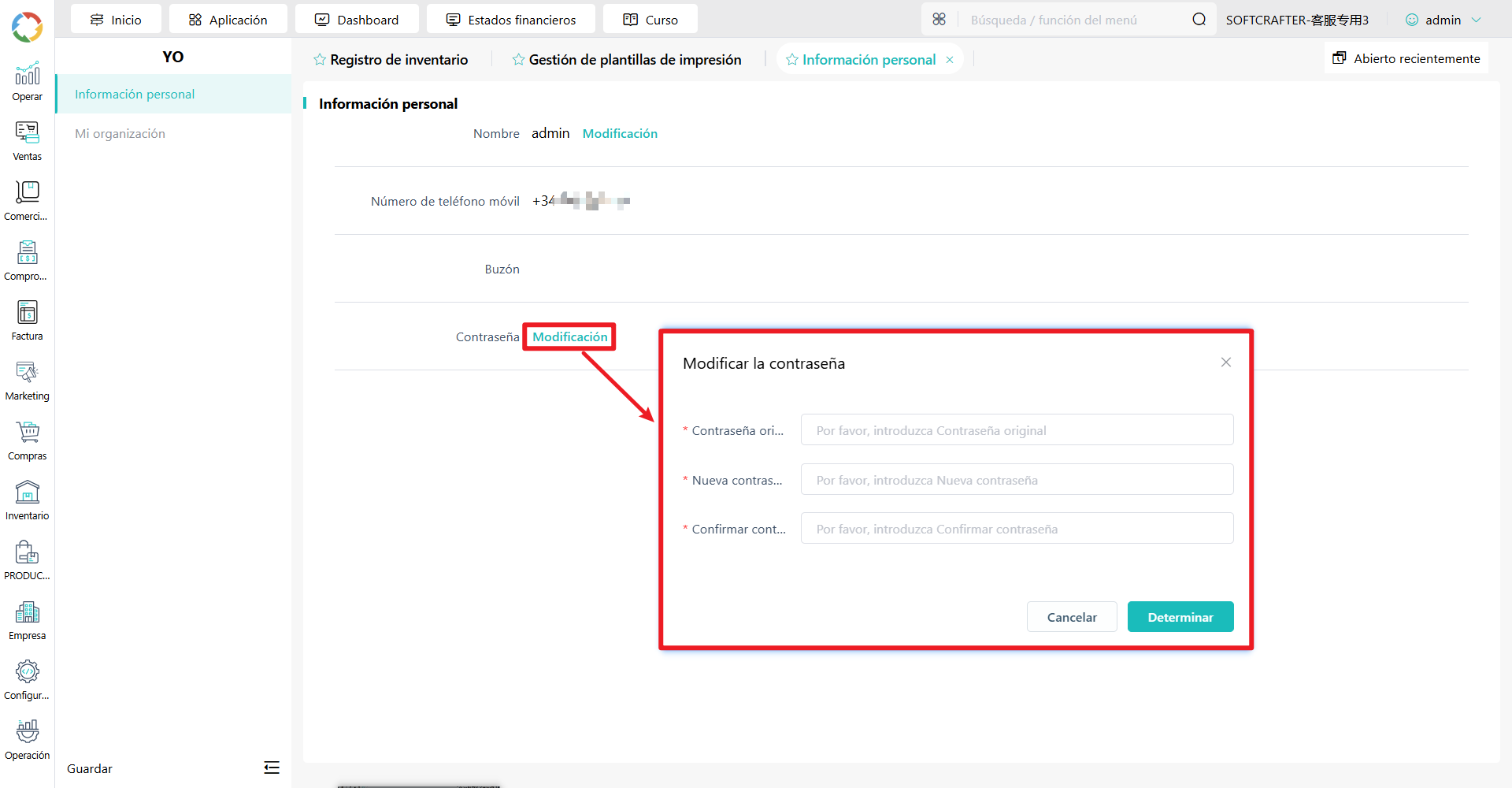This screenshot has width=1512, height=788.
Task: Click the Determinar button
Action: point(1180,617)
